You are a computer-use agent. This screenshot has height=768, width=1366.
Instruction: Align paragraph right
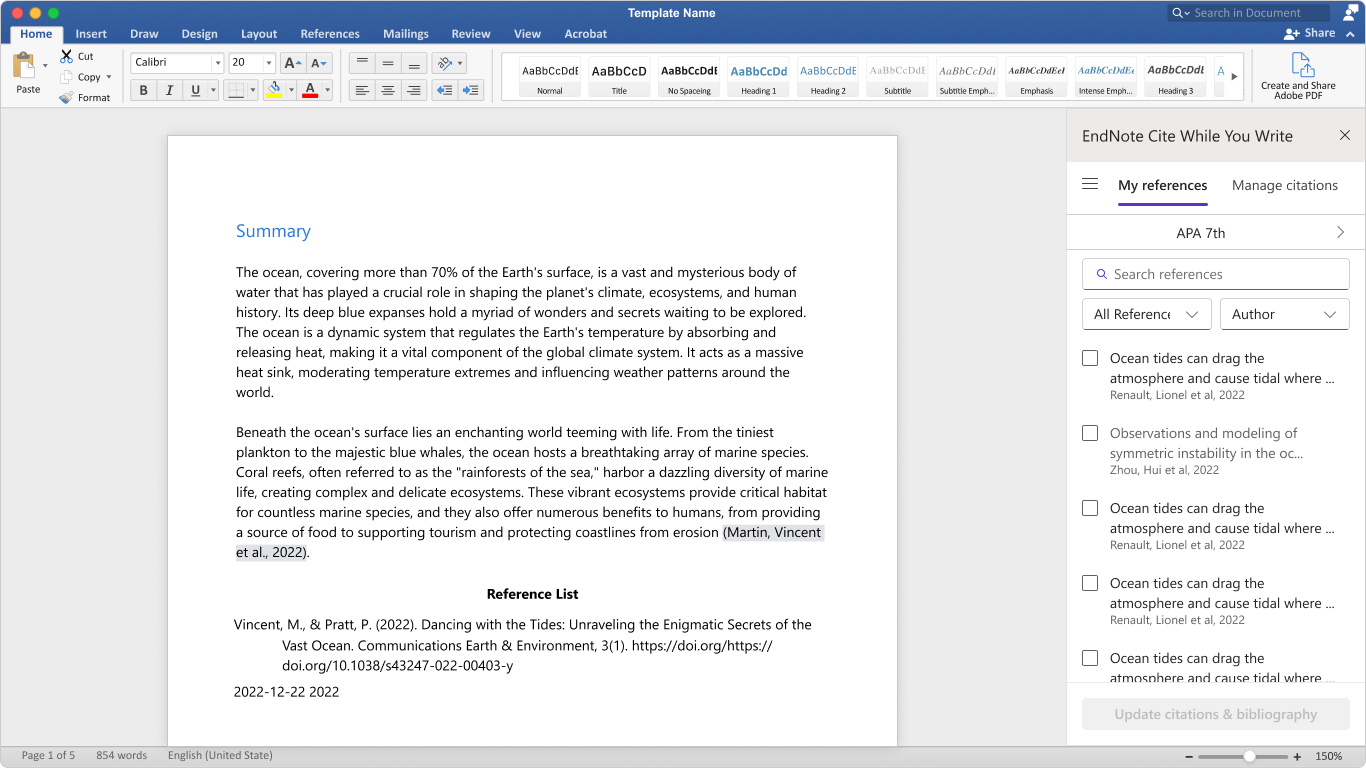[x=414, y=90]
